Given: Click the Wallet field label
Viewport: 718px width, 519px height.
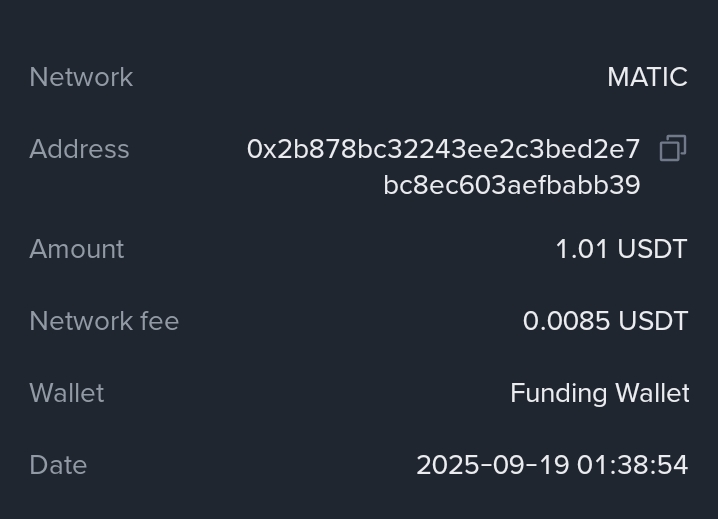Looking at the screenshot, I should (67, 393).
